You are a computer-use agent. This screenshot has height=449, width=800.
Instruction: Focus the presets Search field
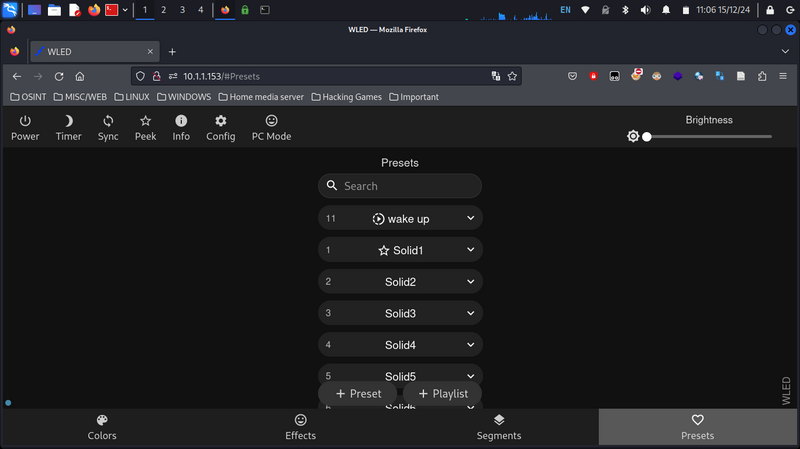point(400,186)
